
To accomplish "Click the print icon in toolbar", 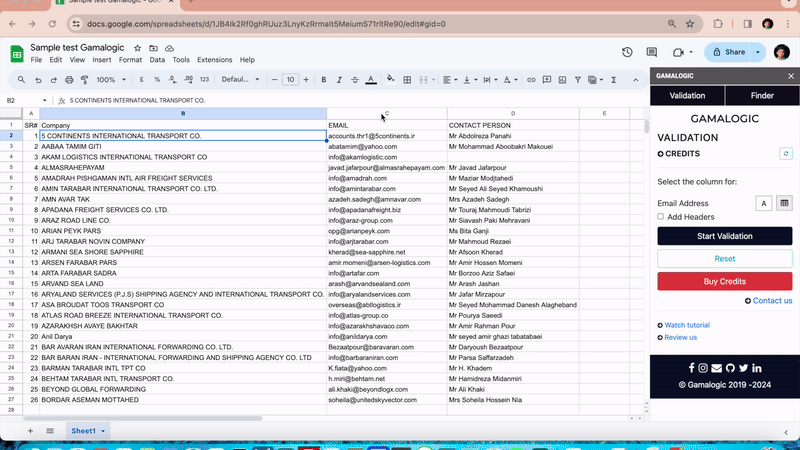I will [x=69, y=79].
